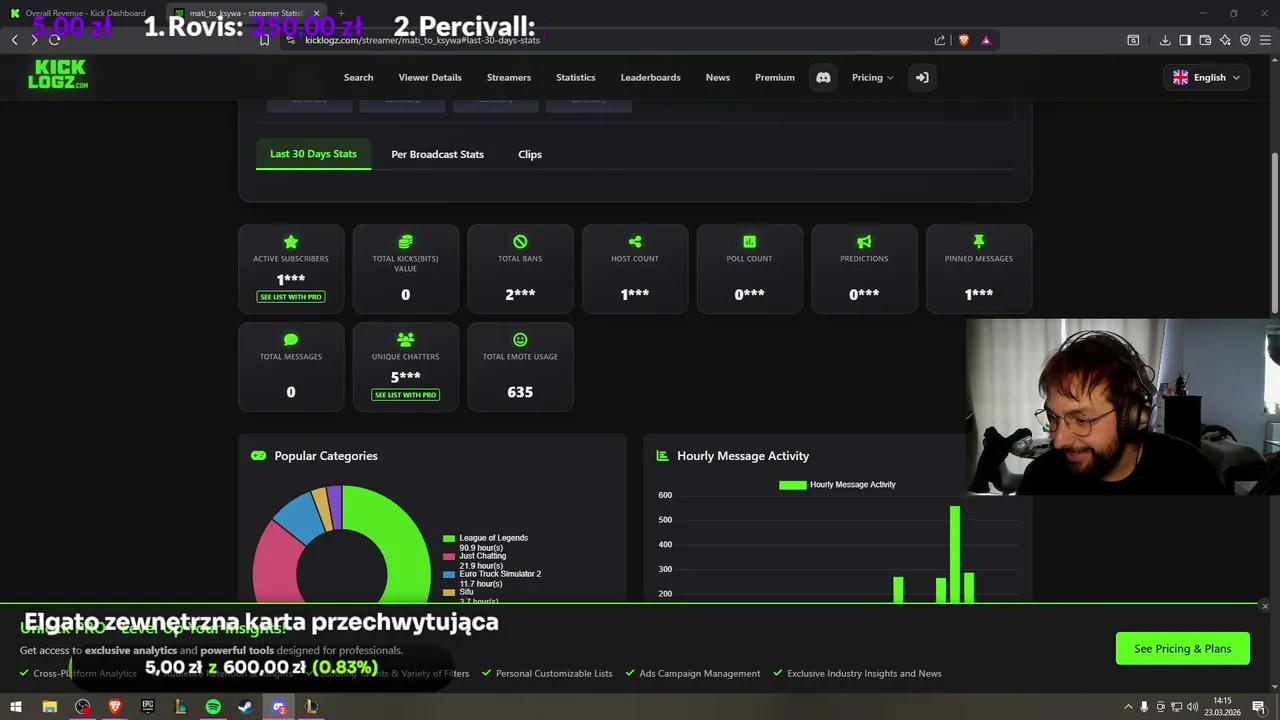The height and width of the screenshot is (720, 1280).
Task: Open the Clips tab
Action: [x=530, y=154]
